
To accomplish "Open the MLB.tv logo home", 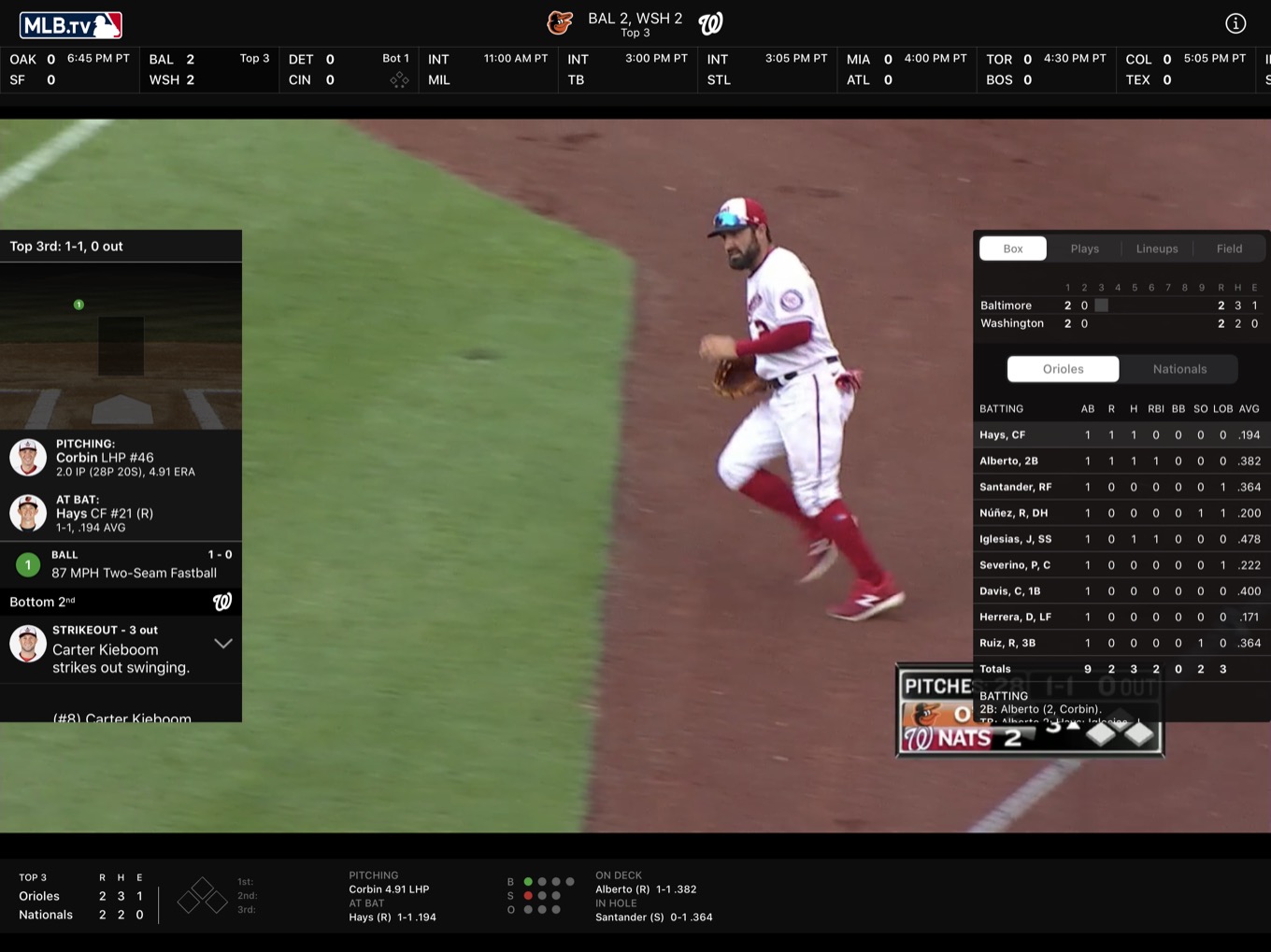I will tap(71, 24).
